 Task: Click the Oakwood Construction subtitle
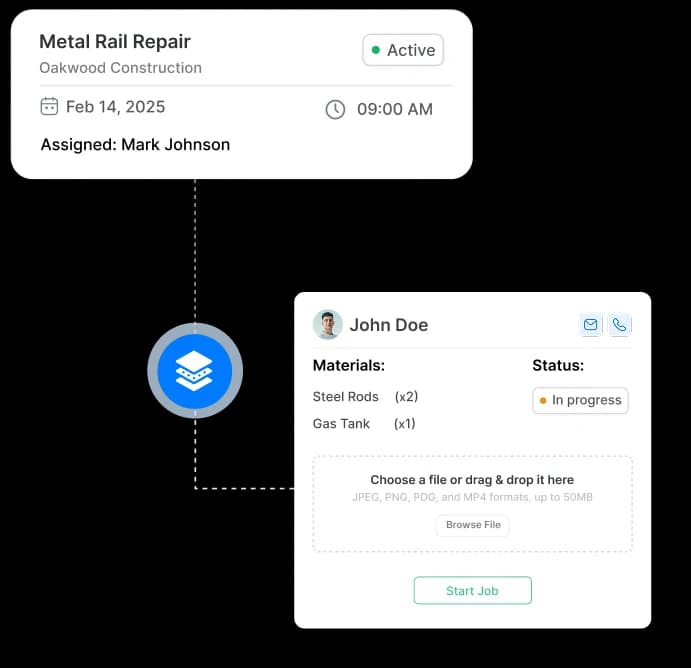click(120, 68)
